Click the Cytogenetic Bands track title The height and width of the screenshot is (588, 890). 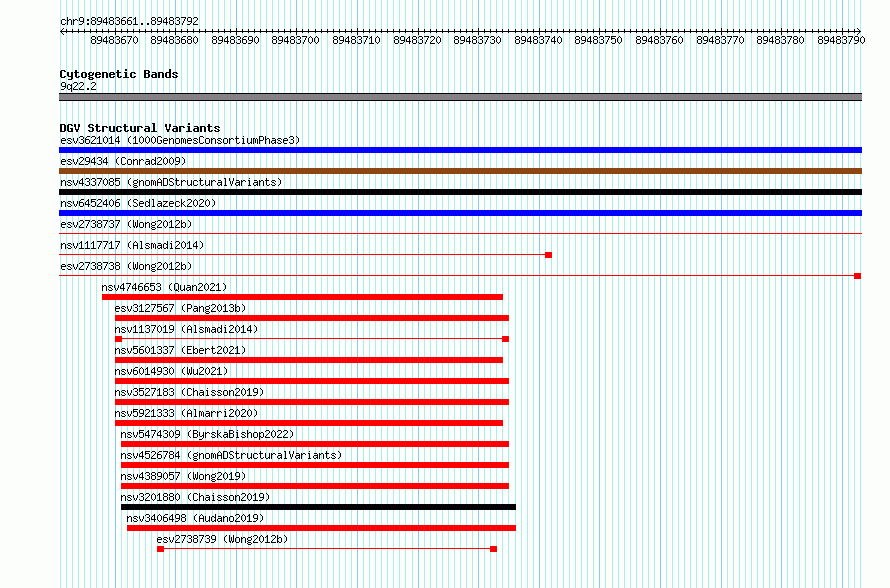[x=119, y=74]
